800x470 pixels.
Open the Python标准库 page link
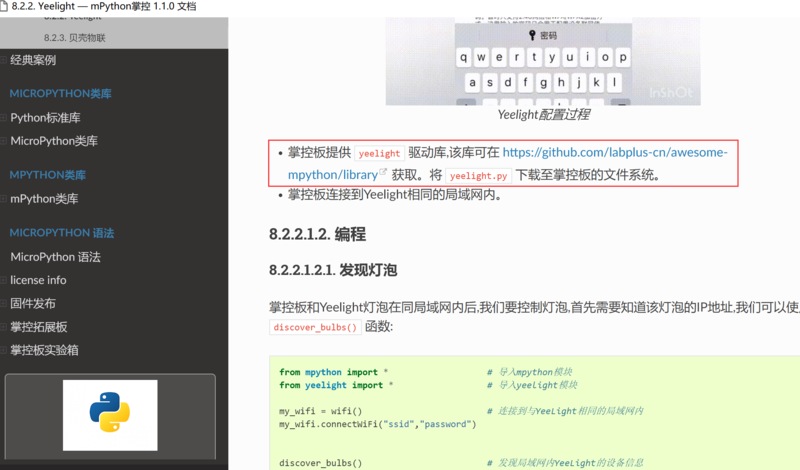point(45,117)
